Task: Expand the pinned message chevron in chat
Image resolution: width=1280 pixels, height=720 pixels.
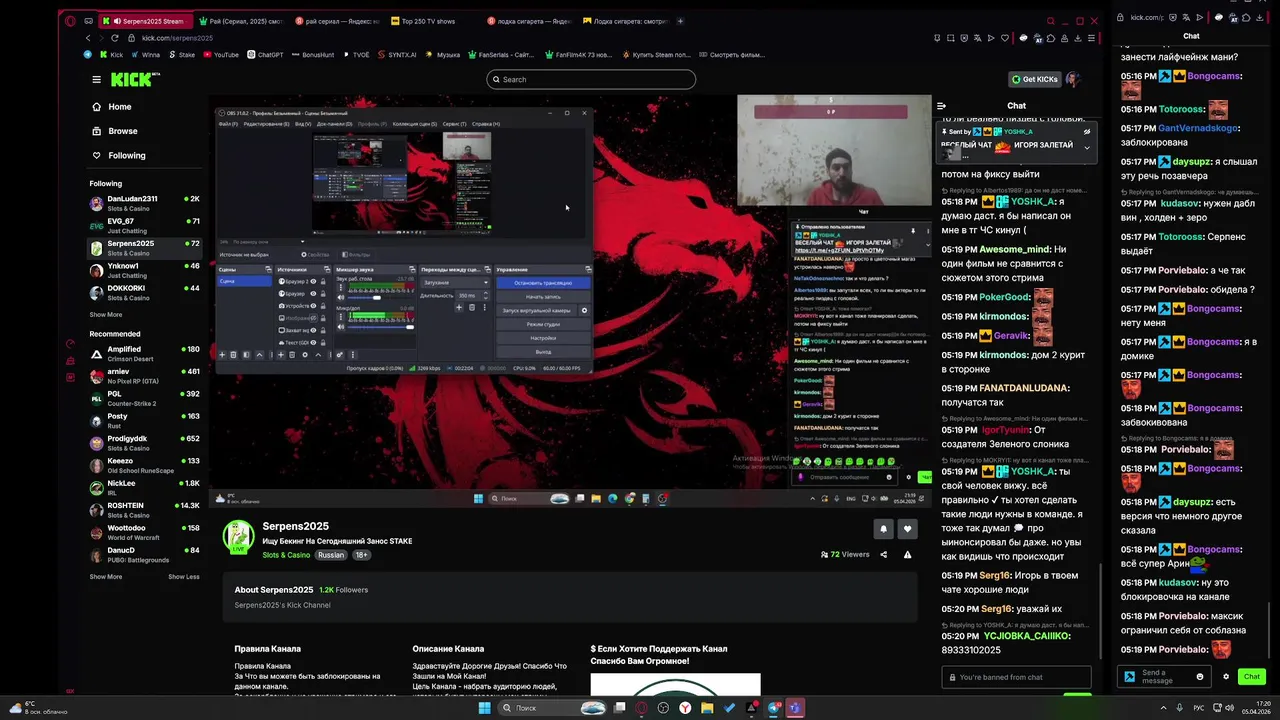Action: (1087, 147)
